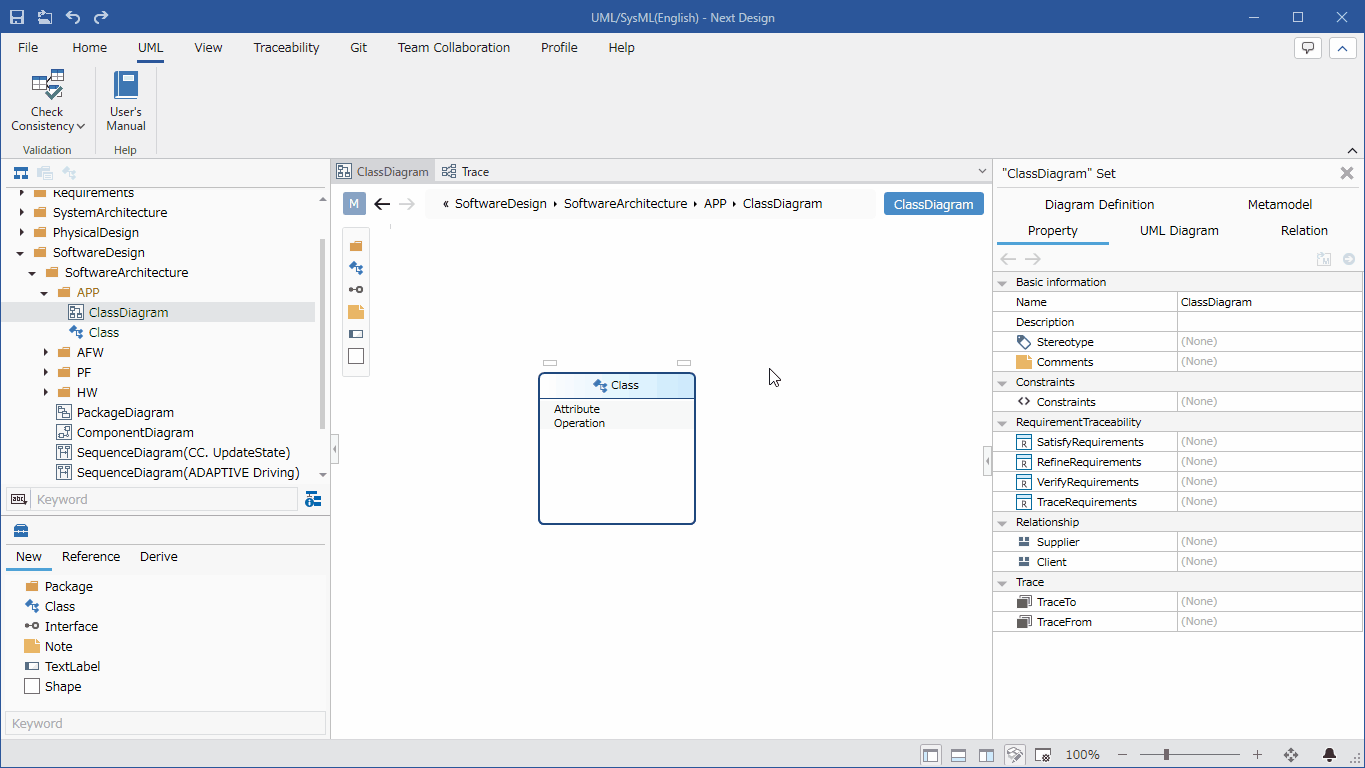
Task: Collapse the right pane with splitter arrow
Action: [988, 461]
